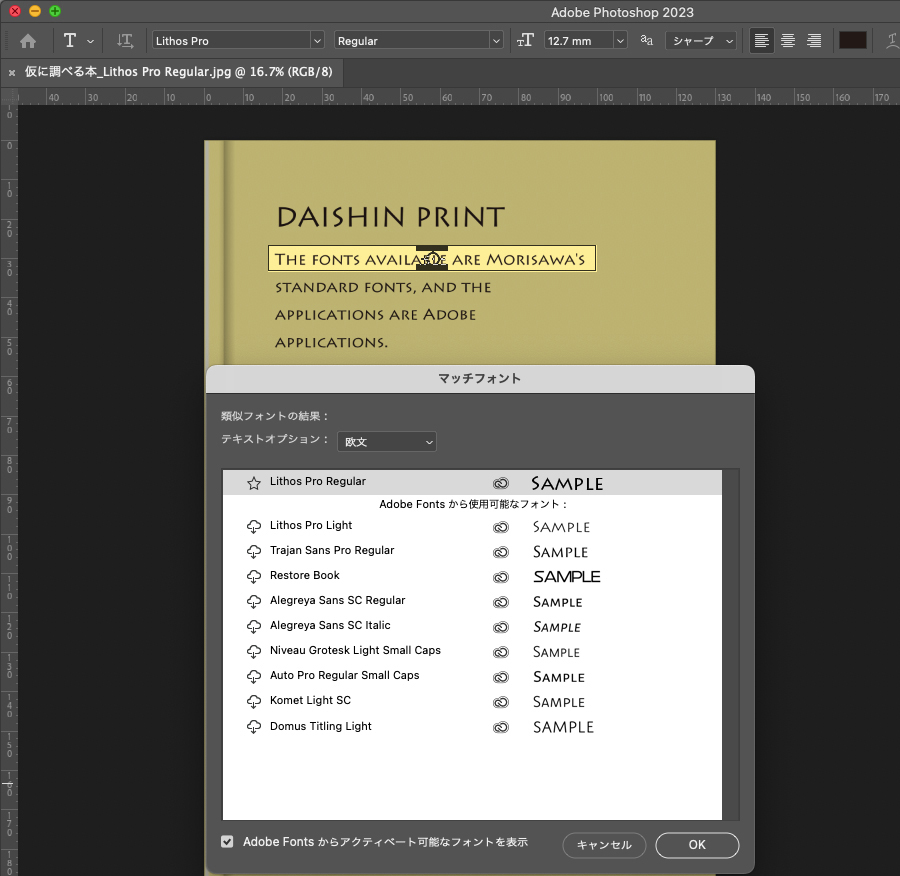The height and width of the screenshot is (876, 900).
Task: Close the Lithos Pro Regular.jpg document tab
Action: click(11, 72)
